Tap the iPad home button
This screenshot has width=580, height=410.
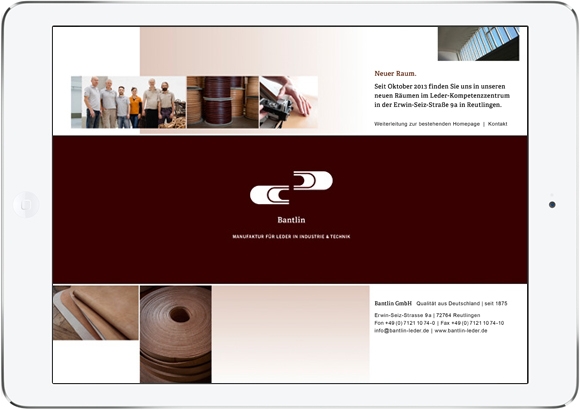(26, 205)
